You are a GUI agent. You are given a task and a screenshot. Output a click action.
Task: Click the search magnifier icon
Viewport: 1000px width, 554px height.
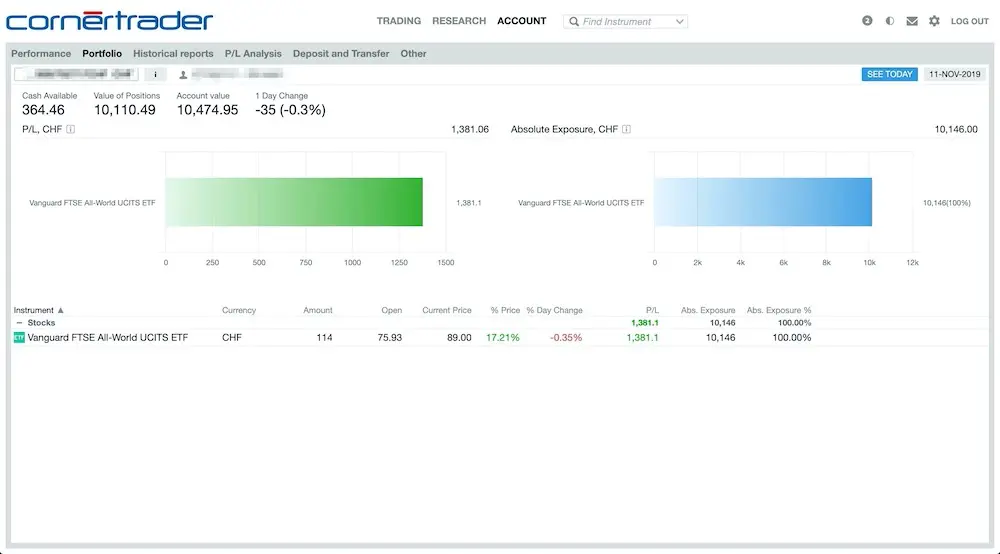click(574, 22)
